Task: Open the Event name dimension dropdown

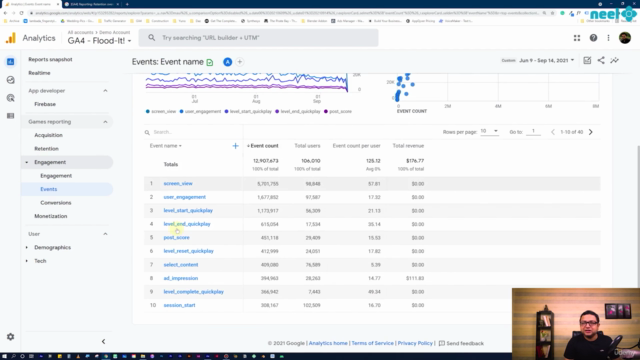Action: click(x=166, y=146)
